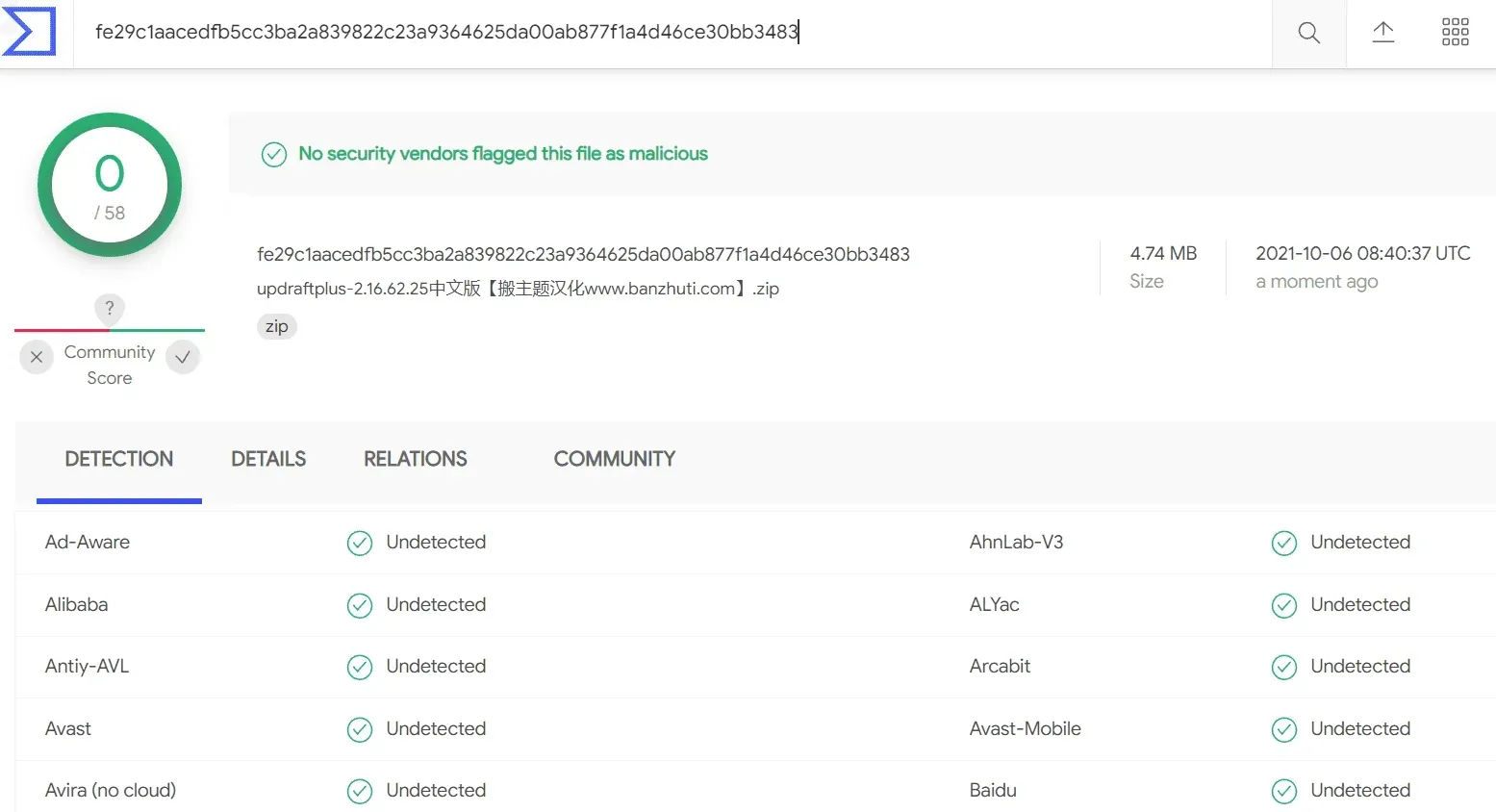Click the VirusTotal sigma logo
The image size is (1496, 812).
coord(30,31)
